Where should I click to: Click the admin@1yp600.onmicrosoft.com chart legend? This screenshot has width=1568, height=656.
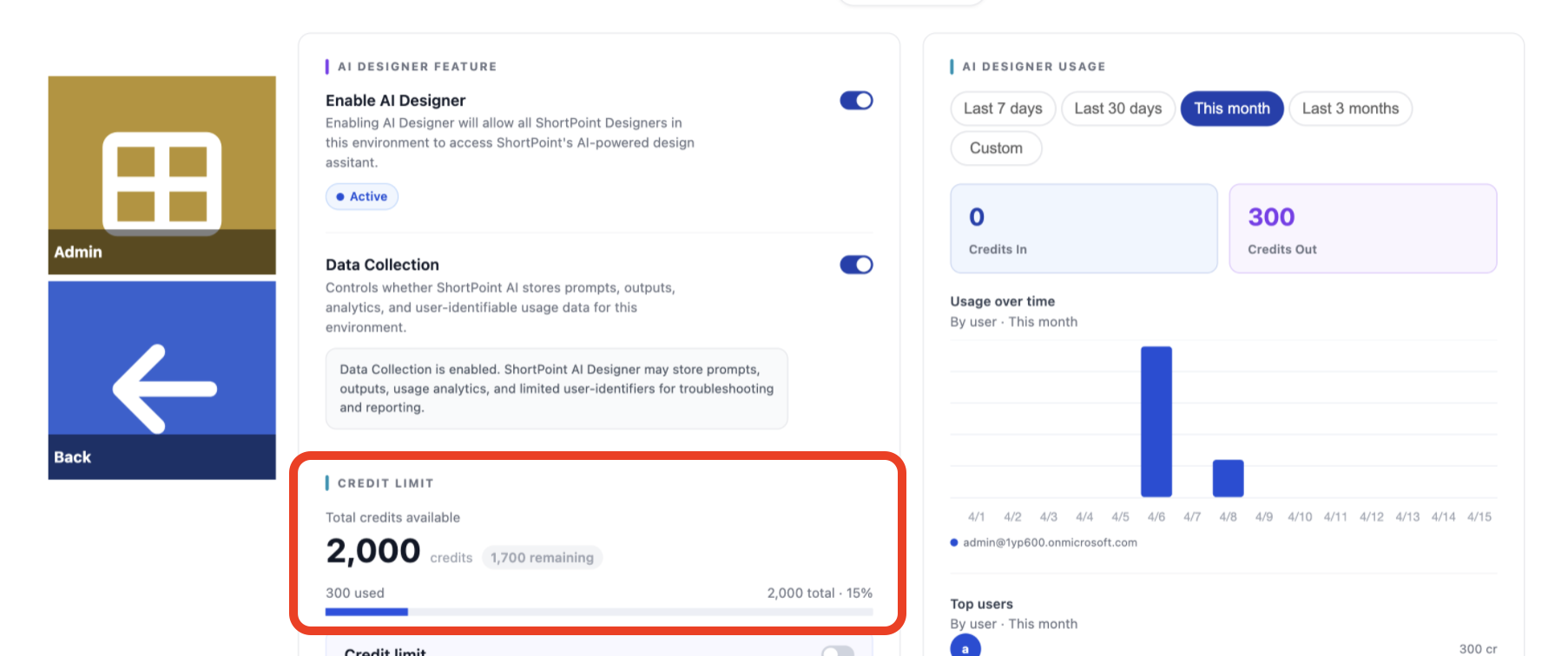[x=1044, y=542]
